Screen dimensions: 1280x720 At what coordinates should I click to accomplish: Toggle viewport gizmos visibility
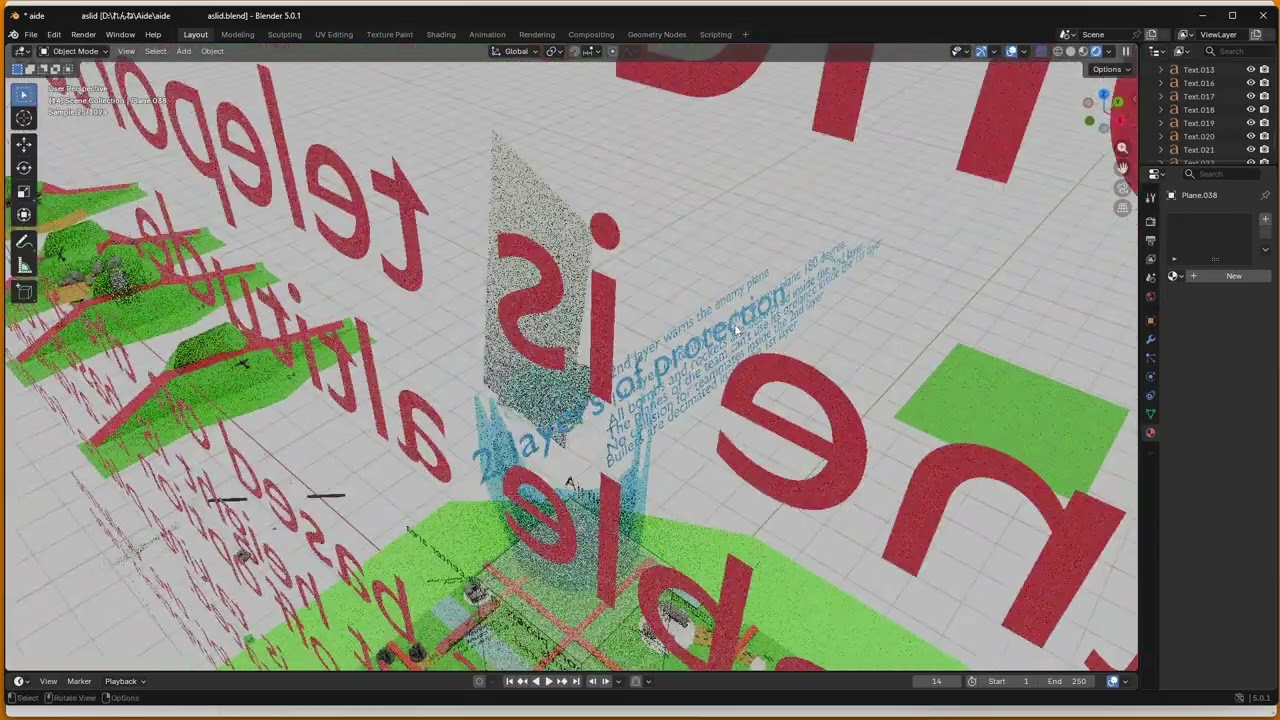click(x=981, y=51)
